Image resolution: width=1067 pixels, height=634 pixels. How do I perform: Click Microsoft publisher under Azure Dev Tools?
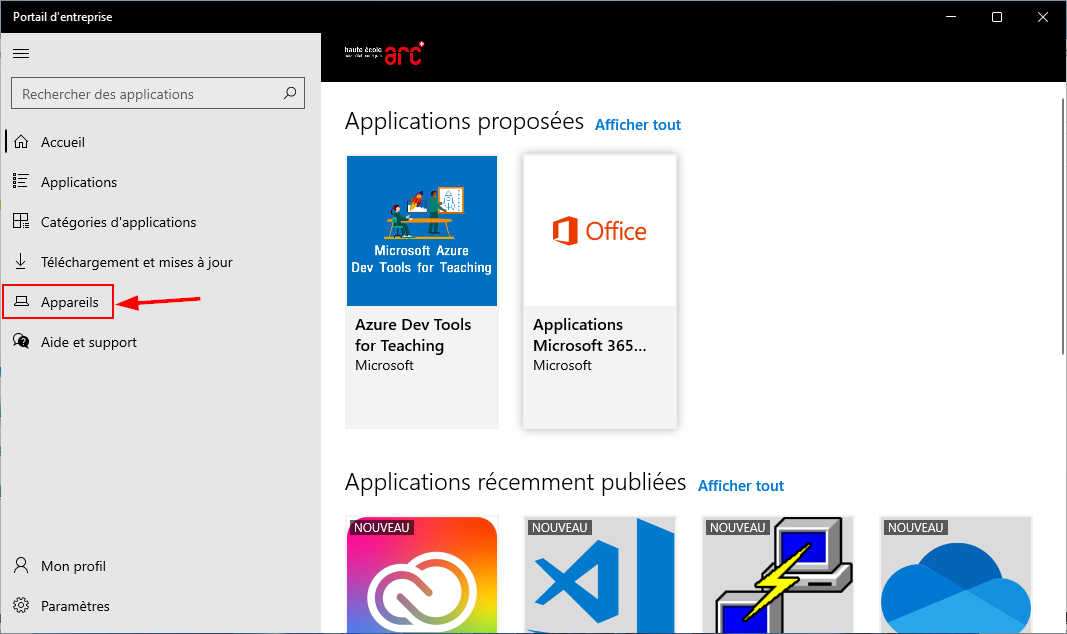click(x=384, y=365)
